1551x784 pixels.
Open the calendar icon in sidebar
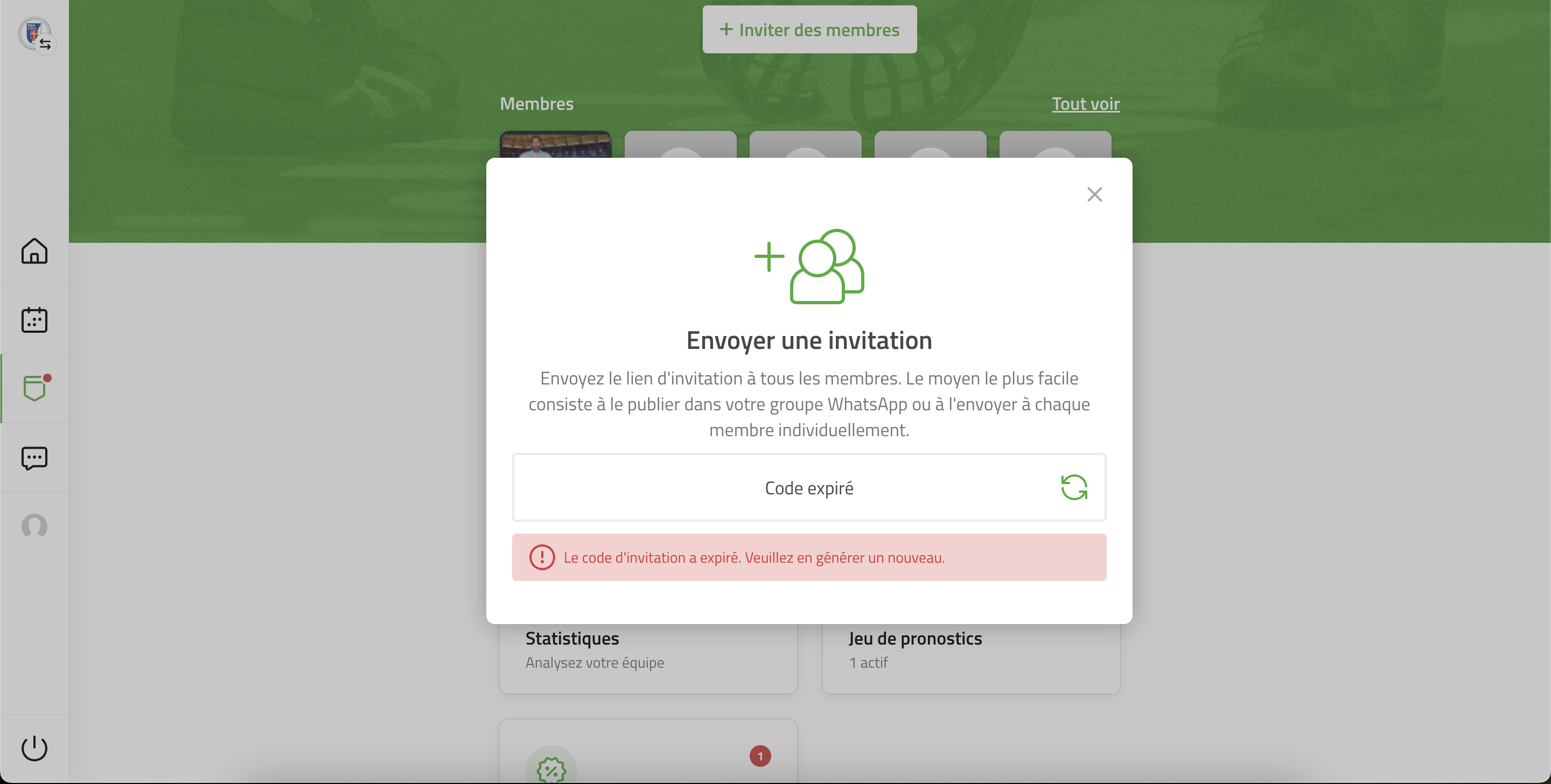(34, 320)
